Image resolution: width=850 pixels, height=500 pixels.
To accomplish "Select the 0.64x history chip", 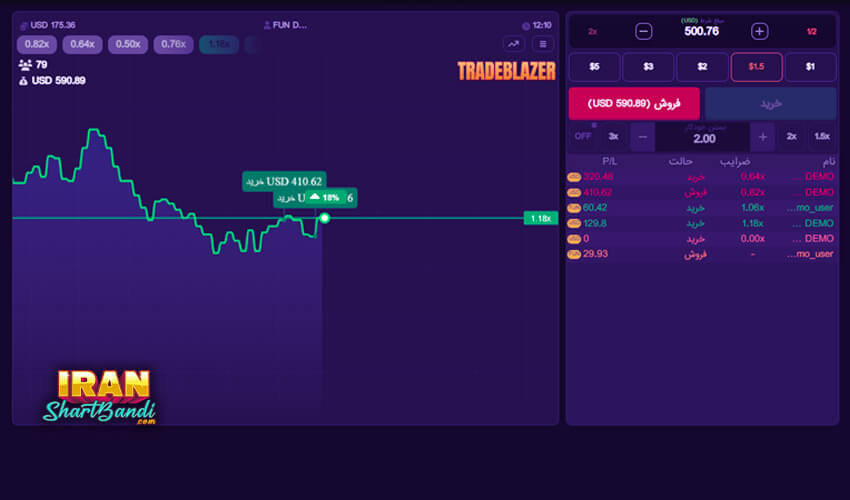I will tap(82, 44).
